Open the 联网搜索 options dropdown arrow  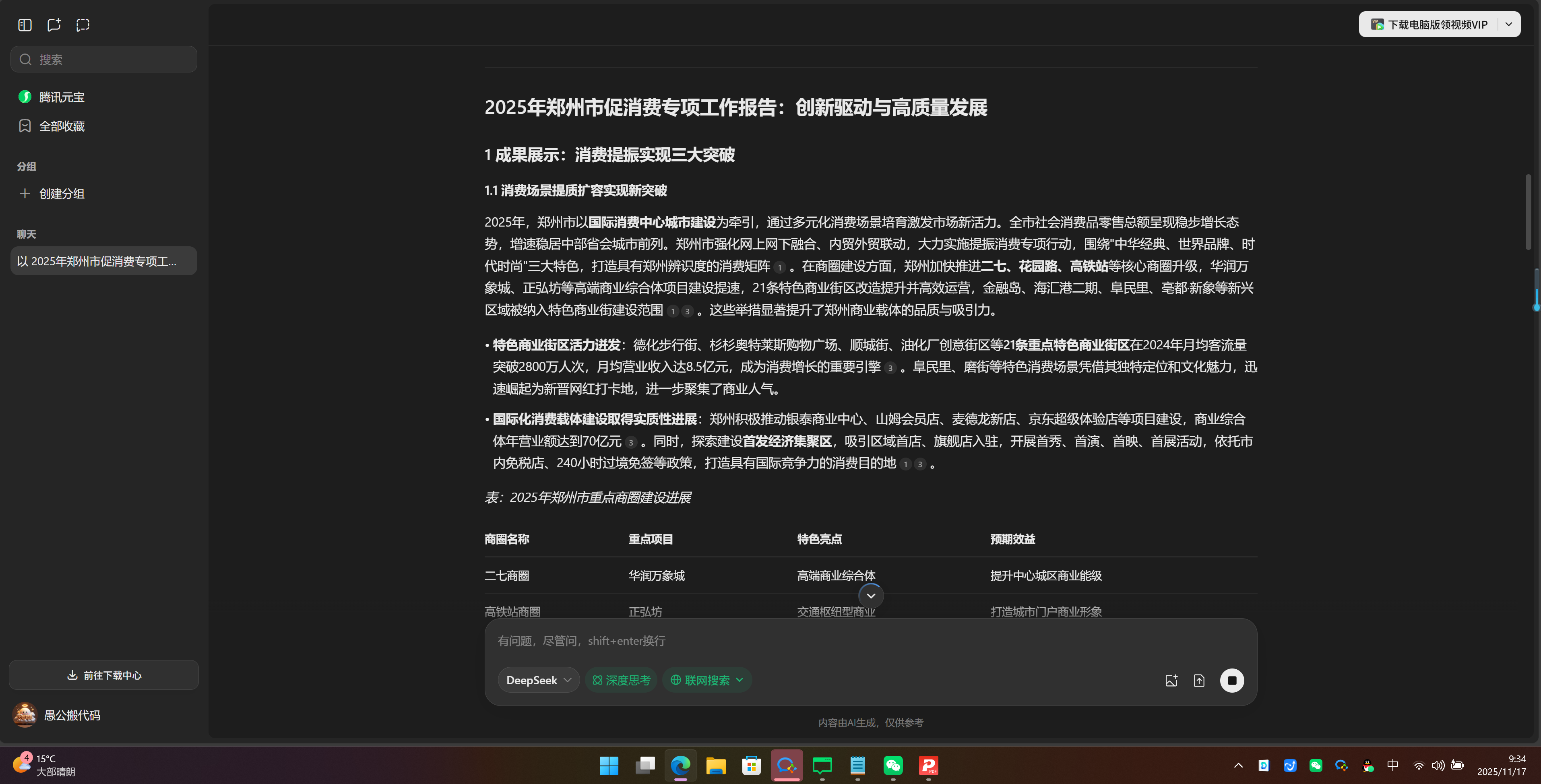(x=741, y=680)
